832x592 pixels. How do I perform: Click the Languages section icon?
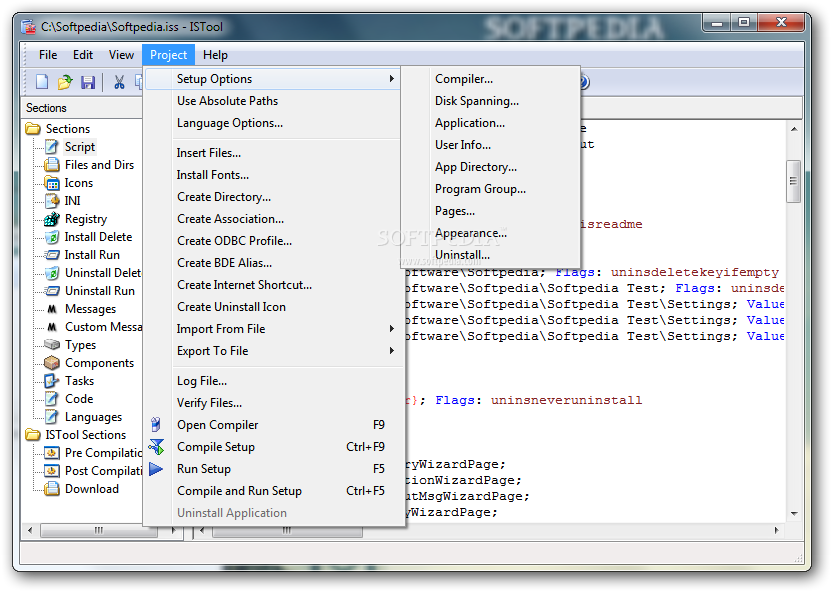51,417
